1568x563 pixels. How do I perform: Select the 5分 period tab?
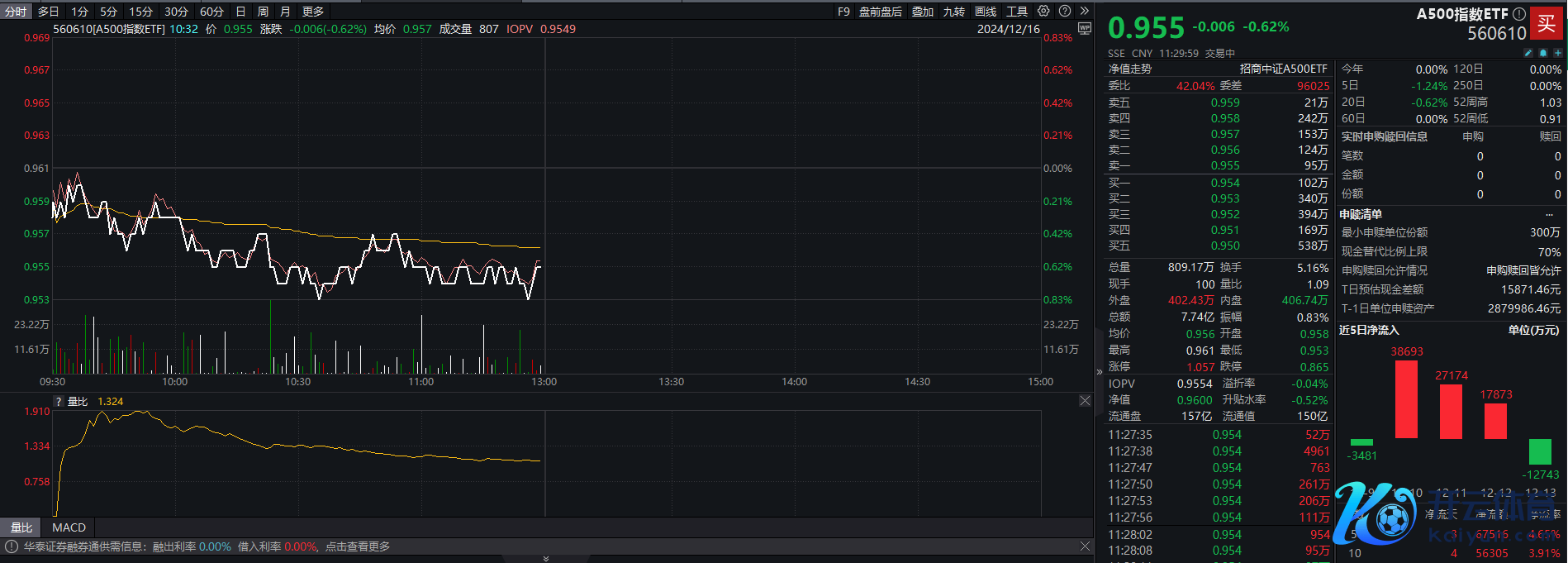108,12
